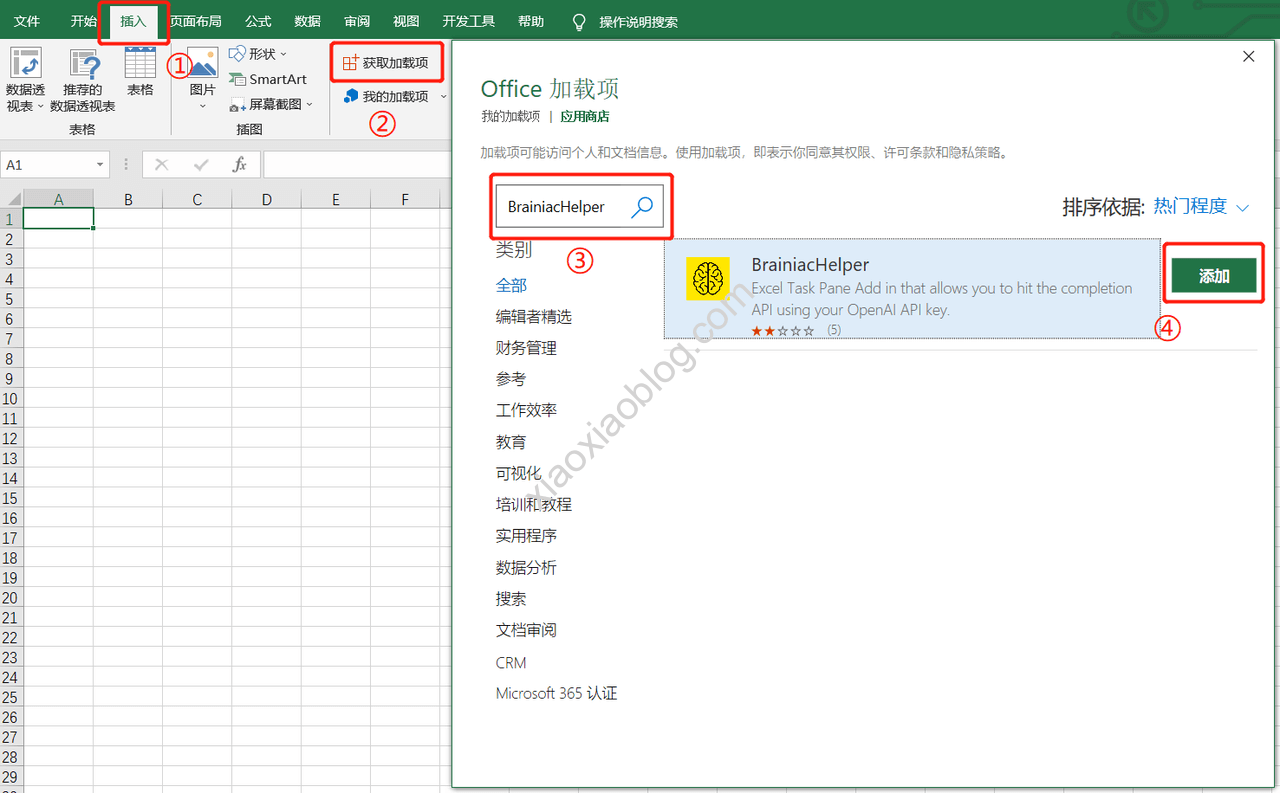This screenshot has width=1280, height=793.
Task: Switch to the Insert (插入) tab
Action: [133, 21]
